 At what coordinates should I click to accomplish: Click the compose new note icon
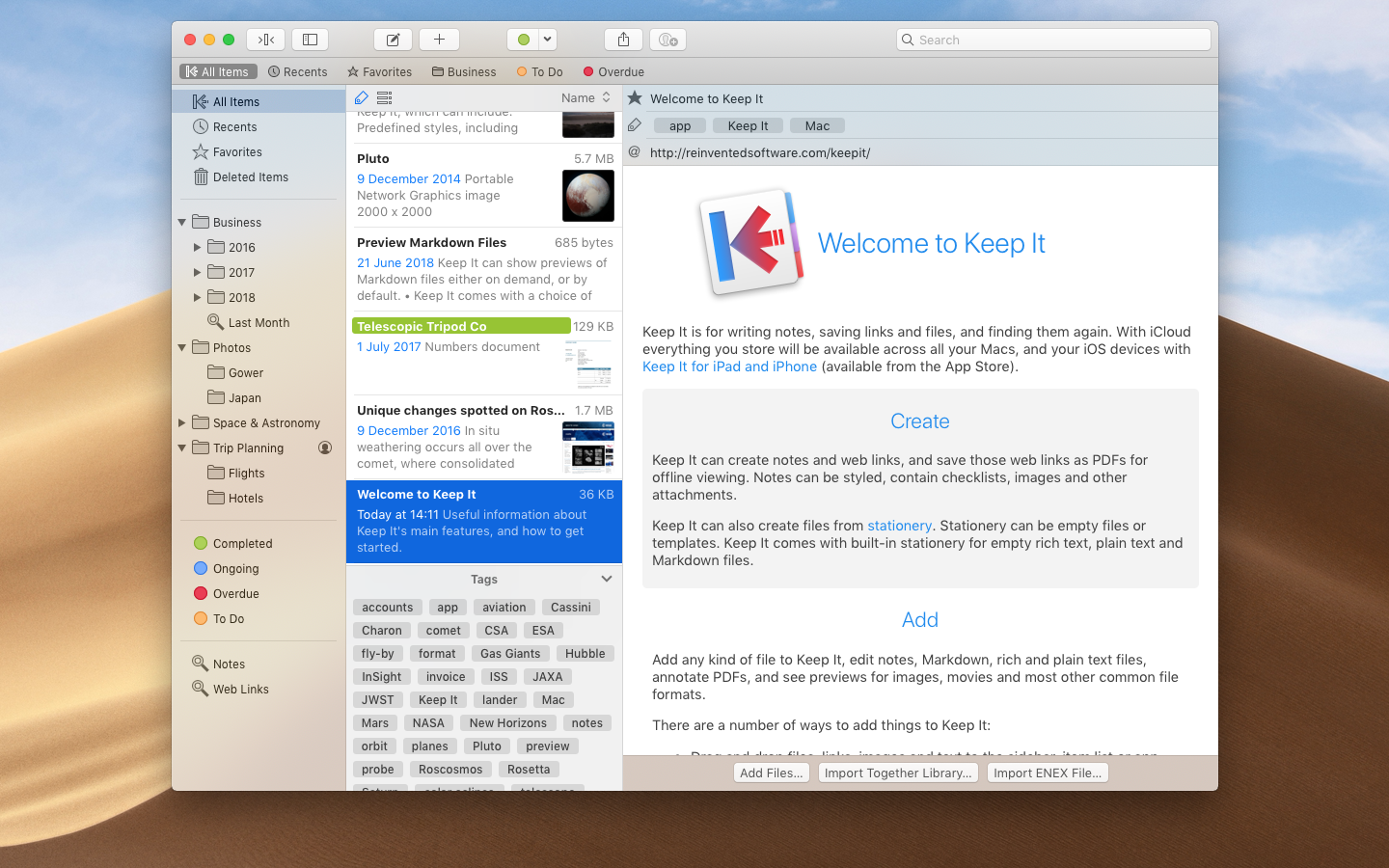(x=394, y=40)
